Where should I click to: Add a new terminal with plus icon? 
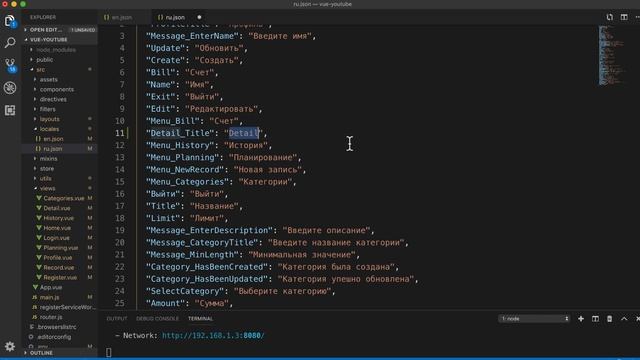581,319
